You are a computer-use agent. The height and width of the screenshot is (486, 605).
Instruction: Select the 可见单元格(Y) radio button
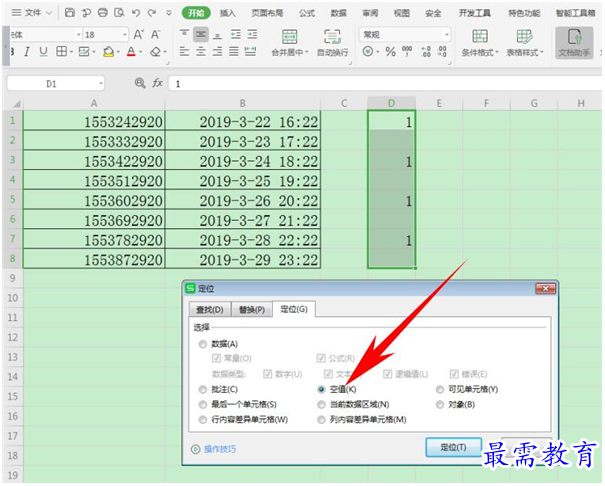440,390
